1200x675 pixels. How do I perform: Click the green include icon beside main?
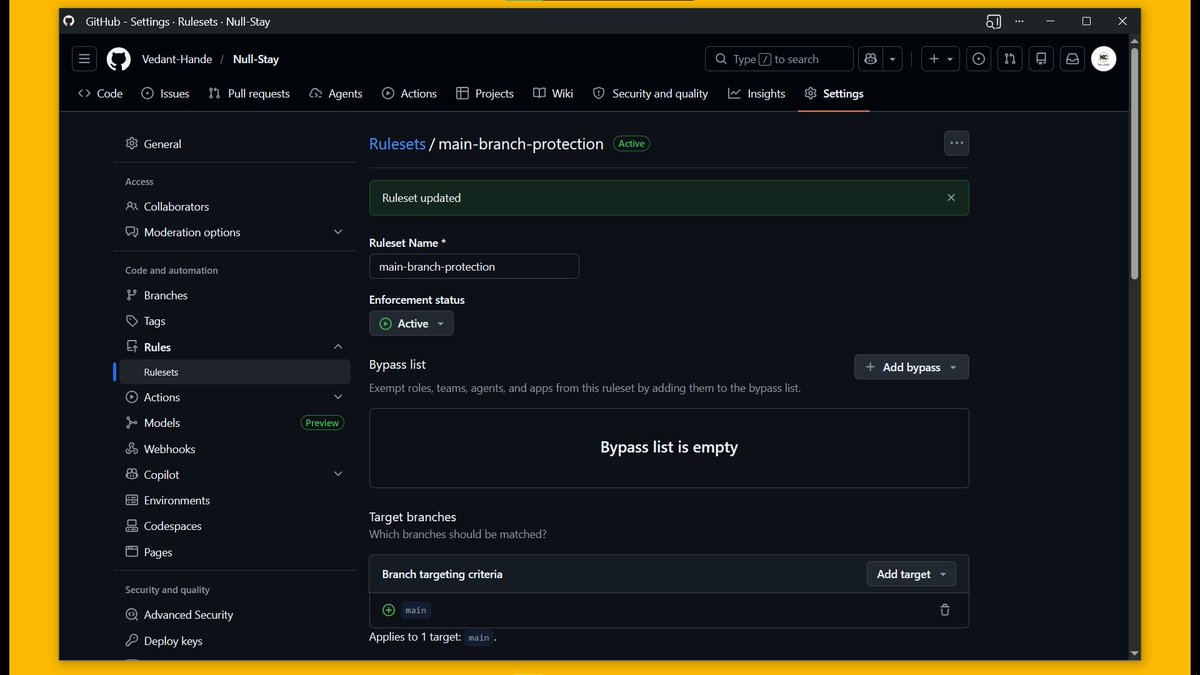click(389, 610)
